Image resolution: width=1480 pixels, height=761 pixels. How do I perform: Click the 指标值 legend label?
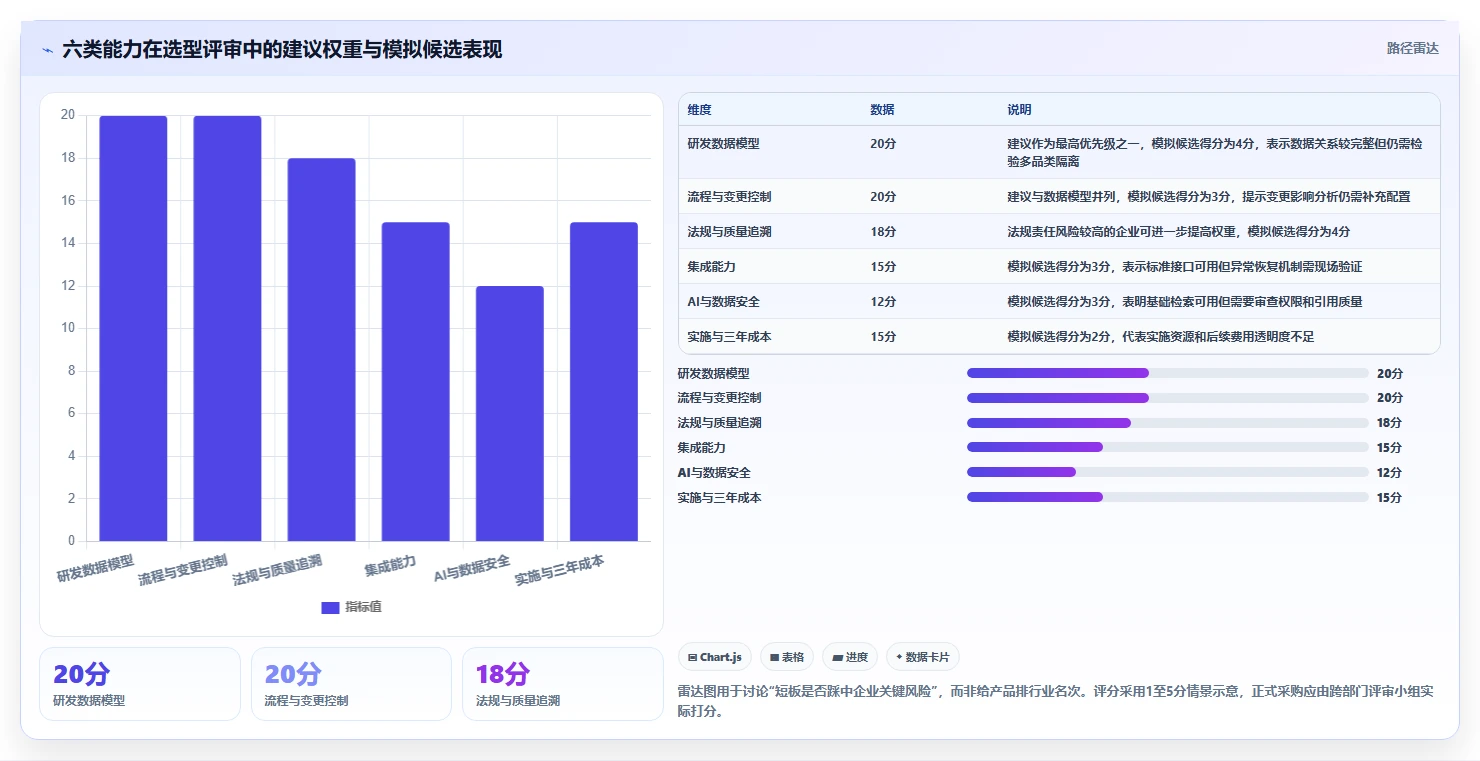pyautogui.click(x=363, y=607)
